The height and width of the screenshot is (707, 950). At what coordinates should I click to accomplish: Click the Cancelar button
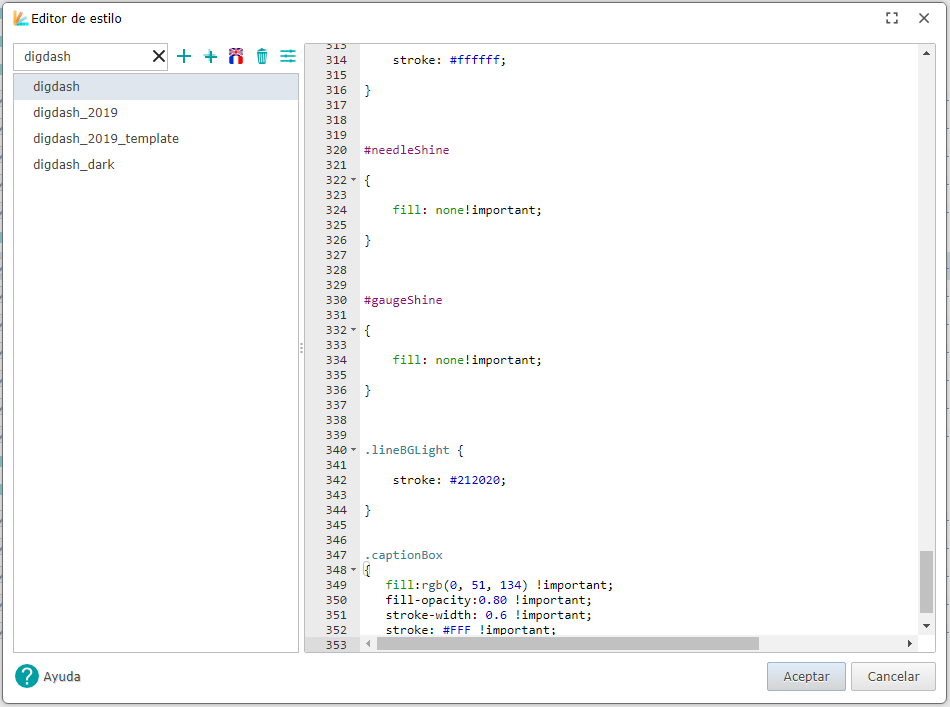[893, 676]
